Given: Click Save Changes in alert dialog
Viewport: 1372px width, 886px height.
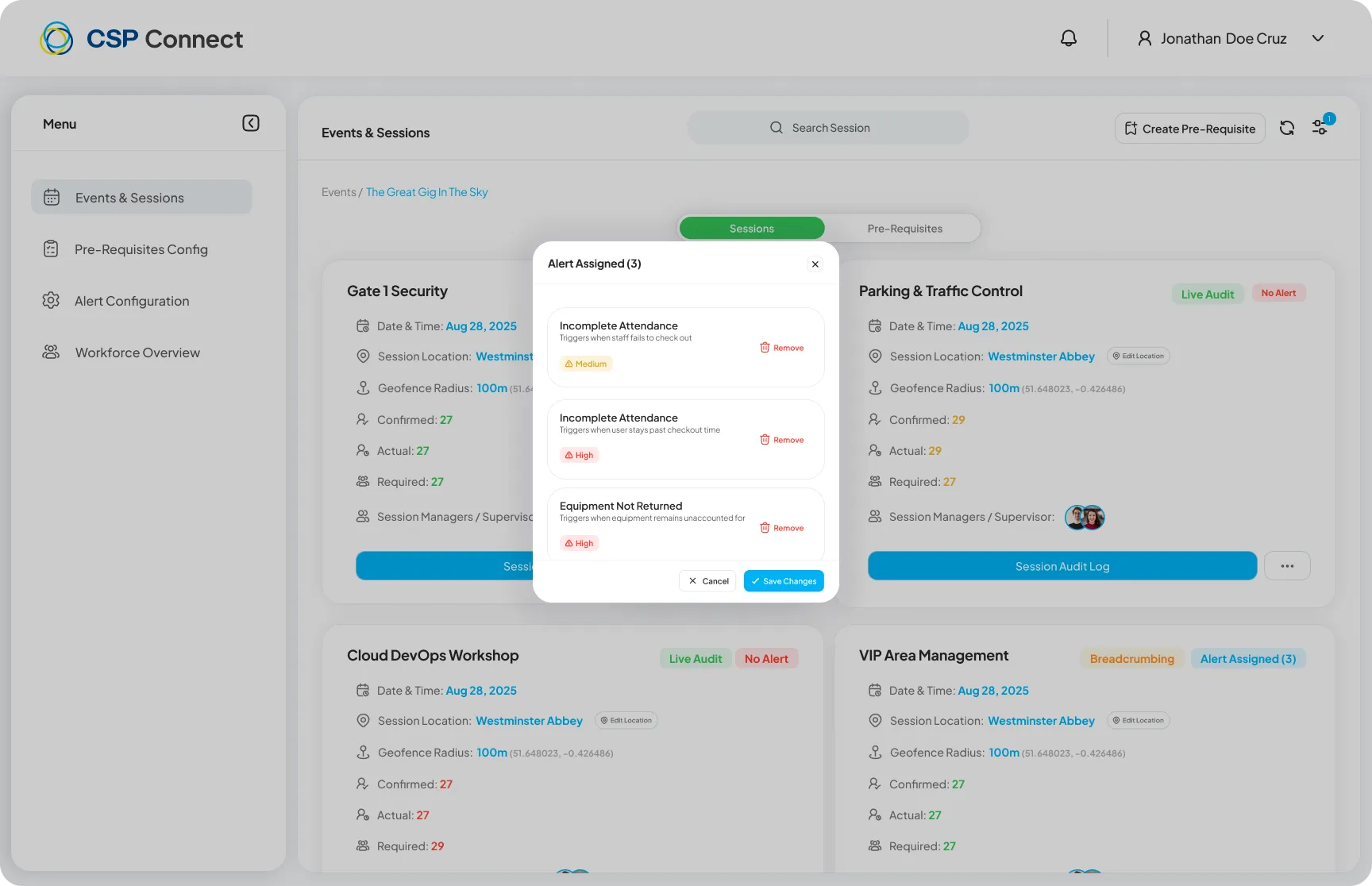Looking at the screenshot, I should coord(784,581).
